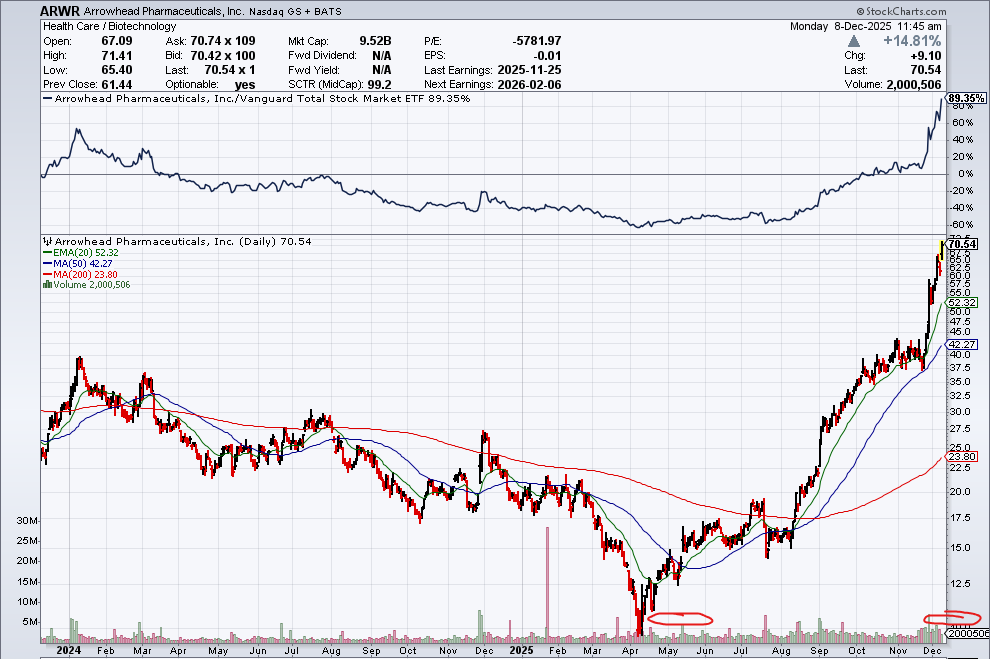Click the Aug 2024 label on time axis
This screenshot has width=1000, height=659.
click(x=331, y=651)
